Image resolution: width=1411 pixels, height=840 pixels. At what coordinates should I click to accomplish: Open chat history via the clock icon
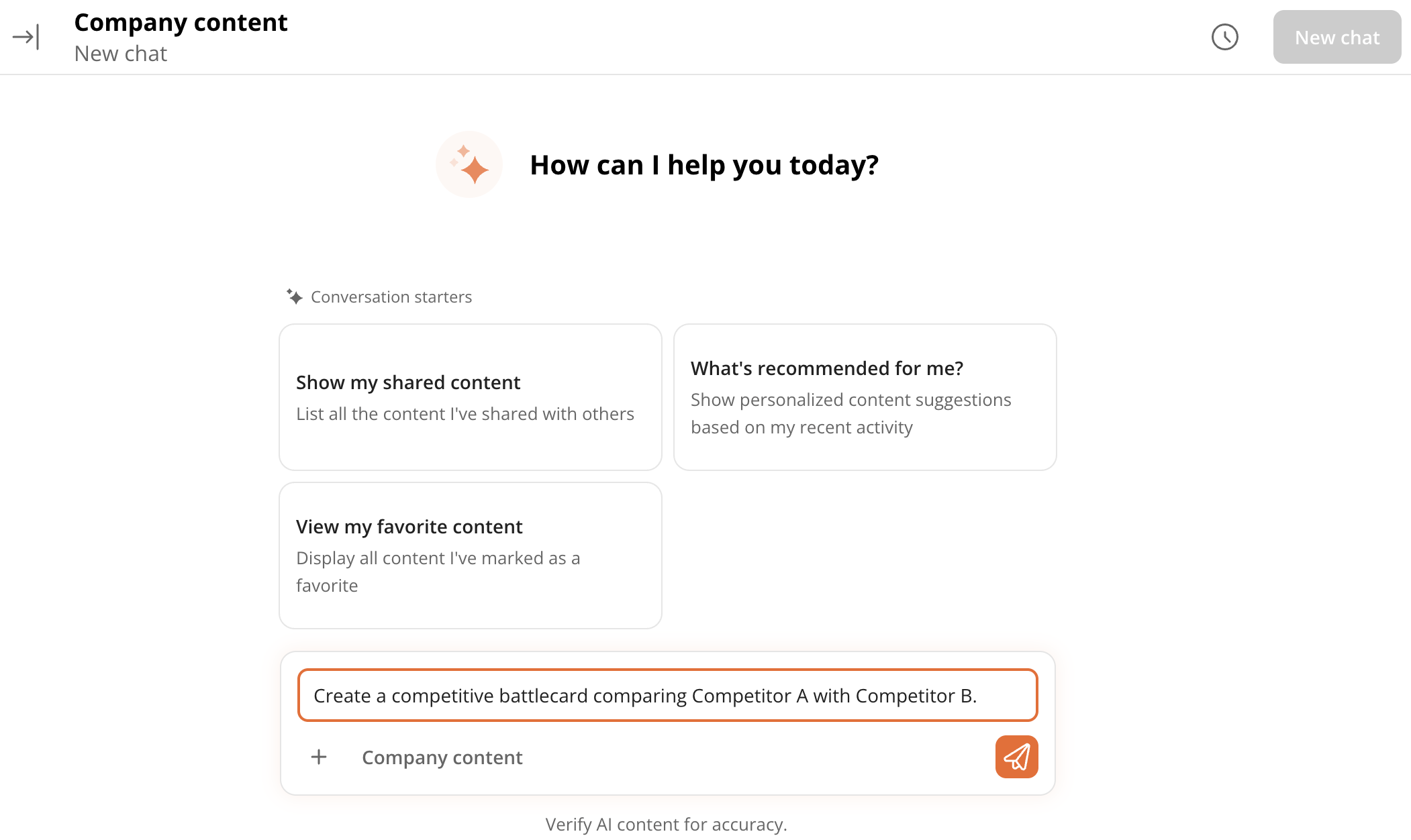point(1224,37)
